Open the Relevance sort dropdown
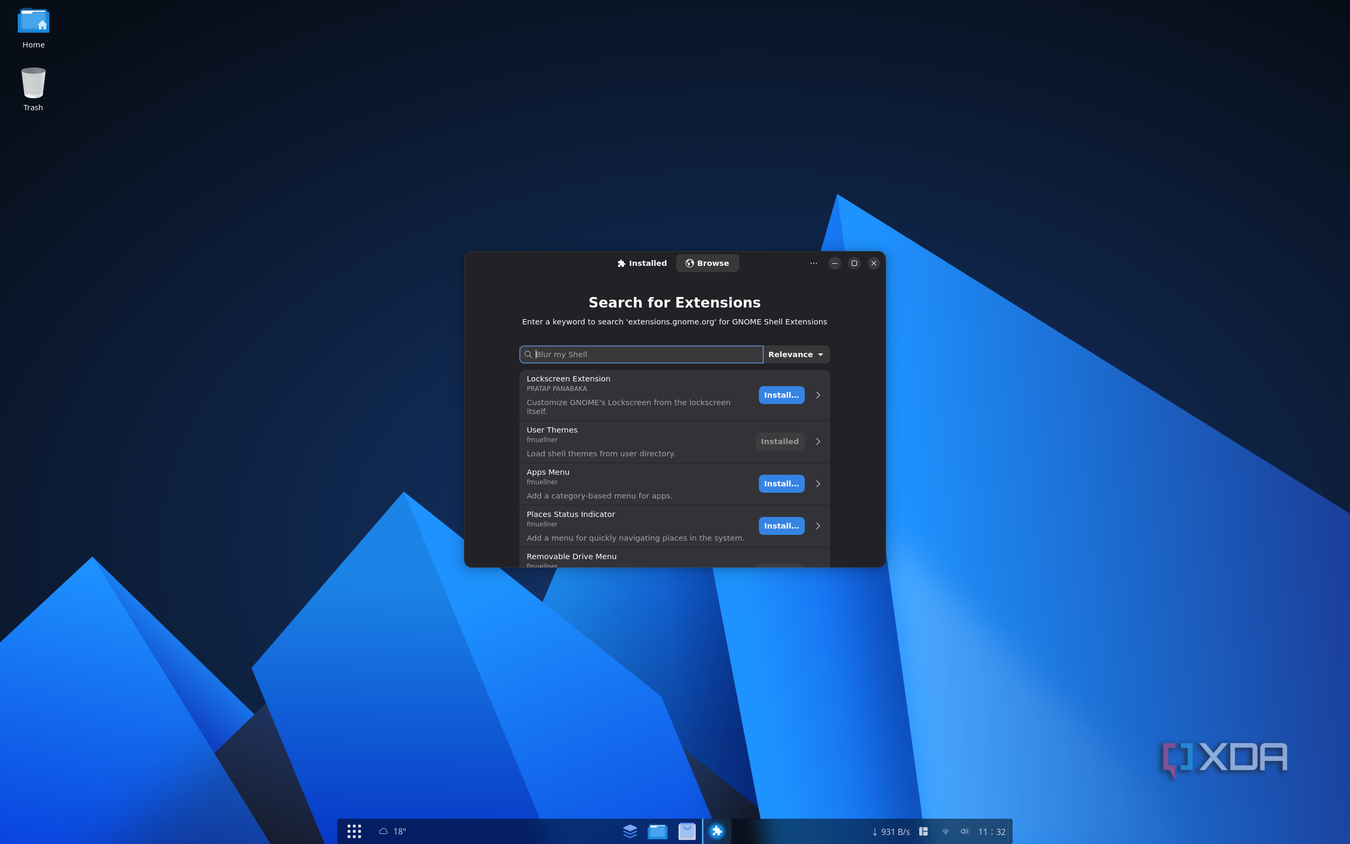1350x844 pixels. [796, 354]
